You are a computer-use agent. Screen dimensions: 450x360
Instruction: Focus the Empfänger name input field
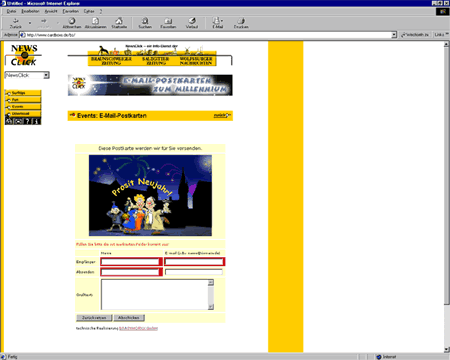coord(130,262)
